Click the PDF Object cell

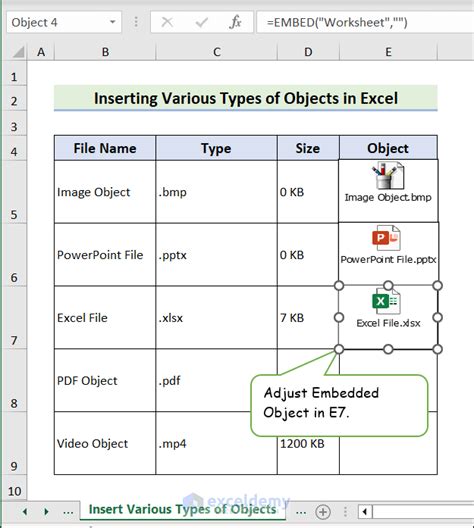coord(105,381)
